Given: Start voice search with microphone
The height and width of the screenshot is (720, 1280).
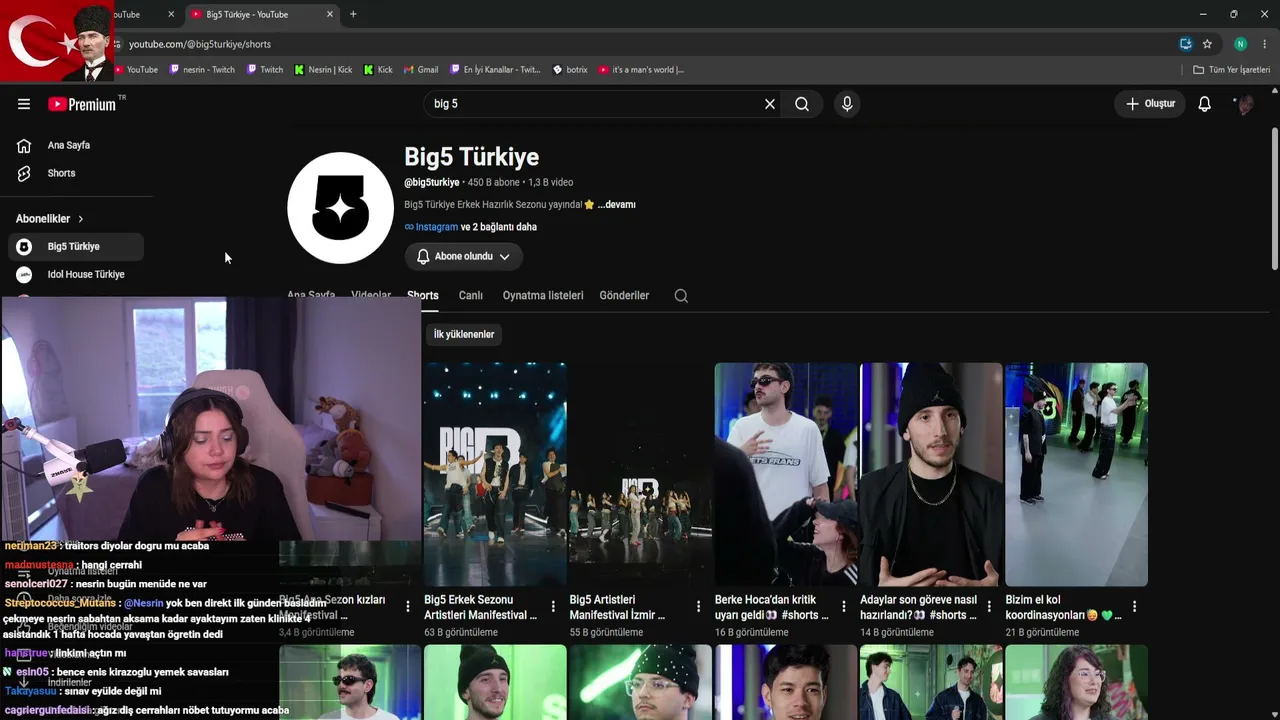Looking at the screenshot, I should [847, 104].
